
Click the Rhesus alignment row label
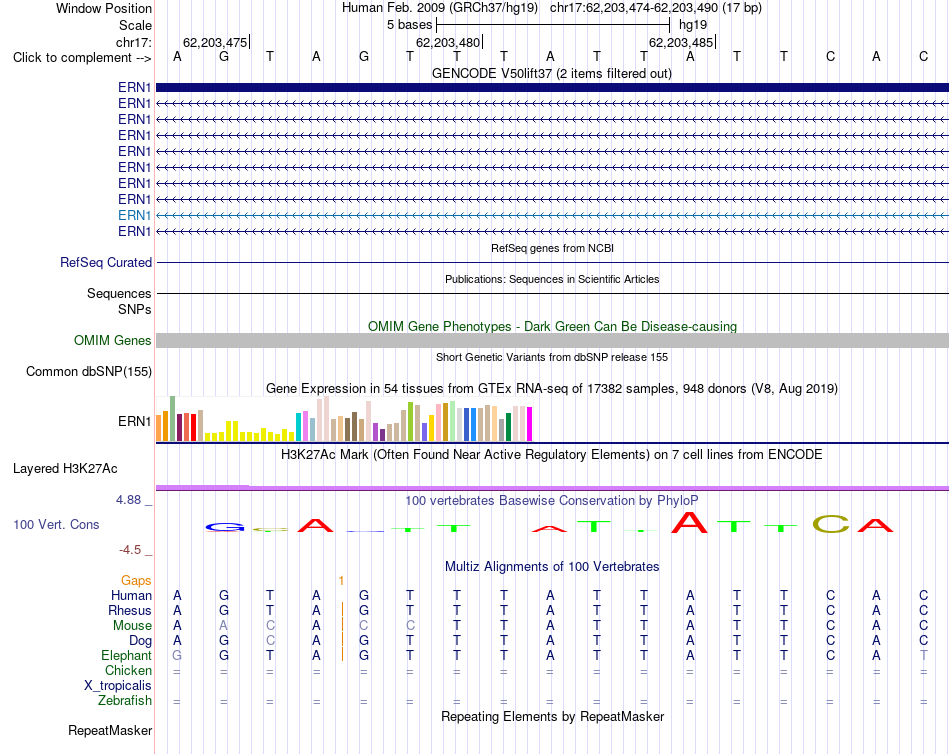coord(130,610)
